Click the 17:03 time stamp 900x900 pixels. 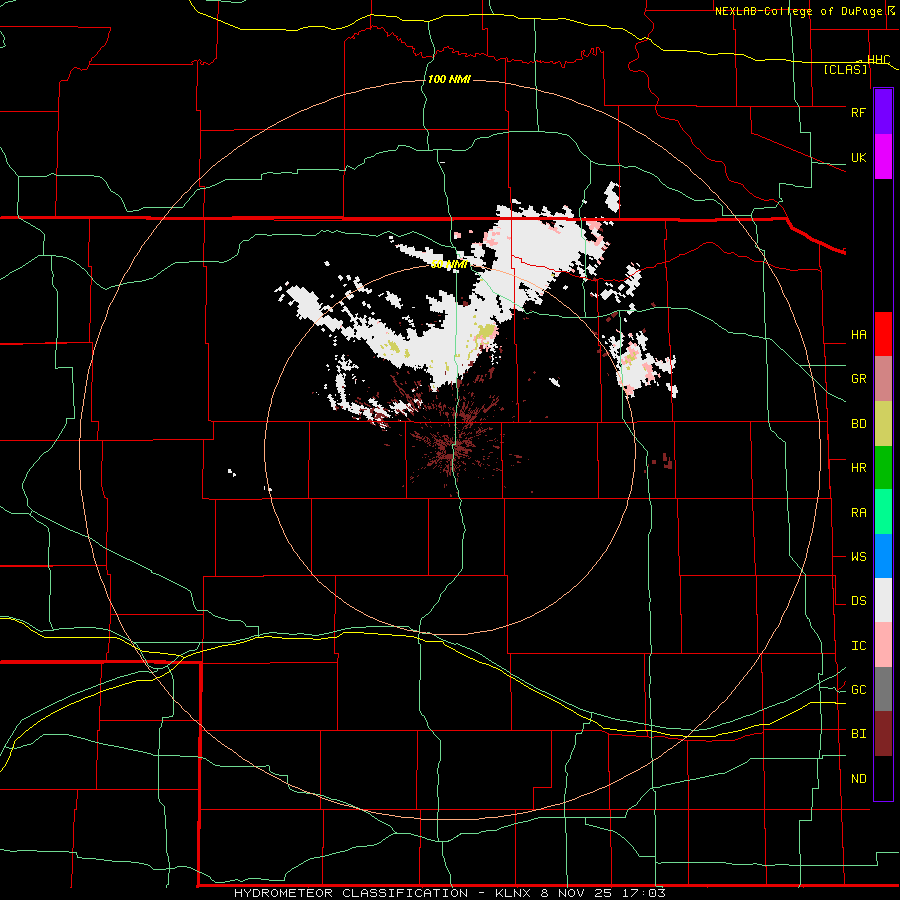(x=645, y=893)
